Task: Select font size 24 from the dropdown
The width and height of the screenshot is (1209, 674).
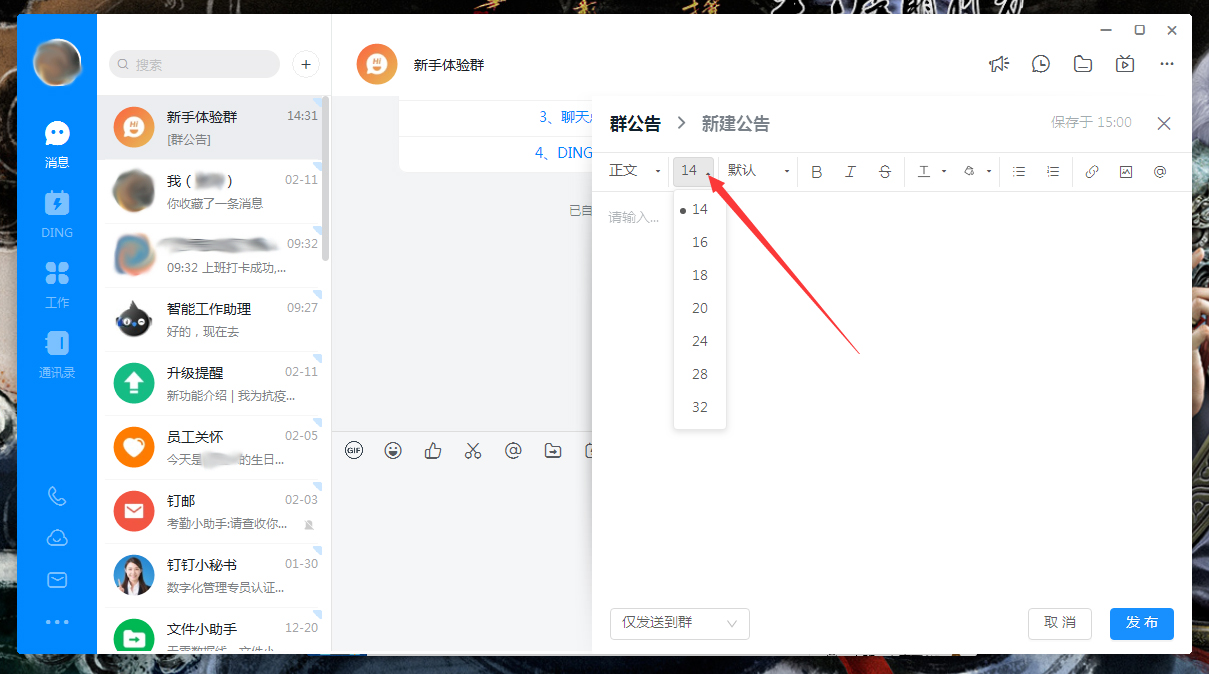Action: tap(699, 340)
